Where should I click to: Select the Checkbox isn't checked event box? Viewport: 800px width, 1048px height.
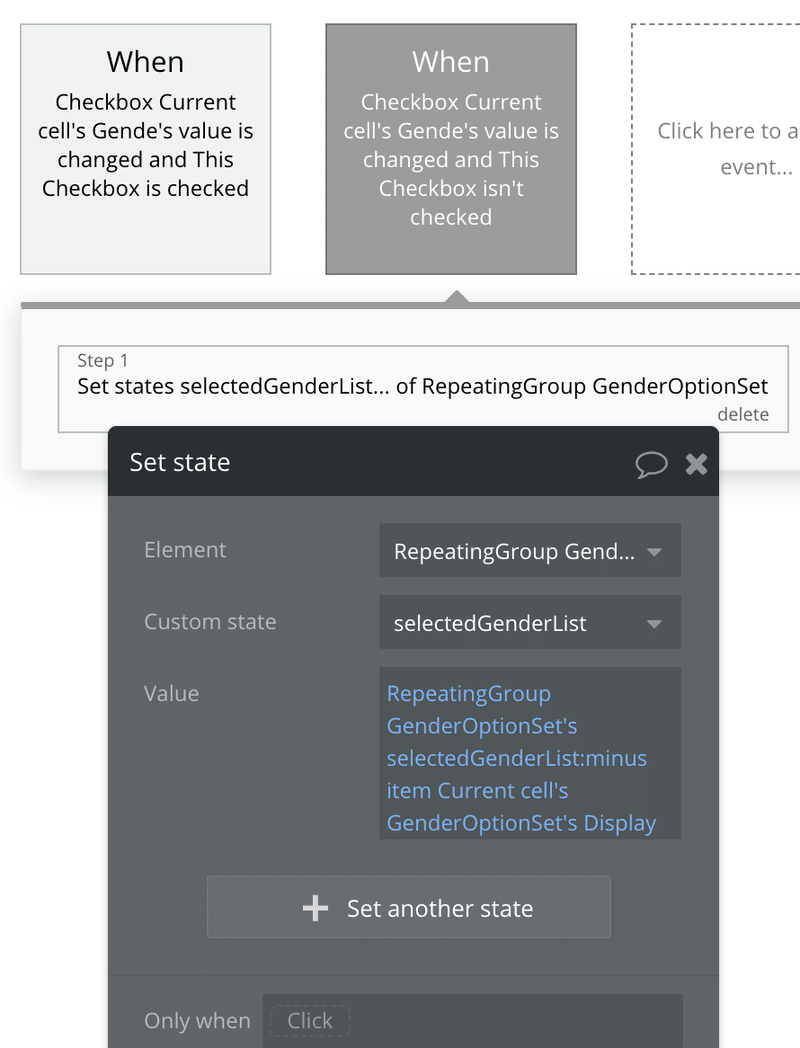pyautogui.click(x=451, y=149)
